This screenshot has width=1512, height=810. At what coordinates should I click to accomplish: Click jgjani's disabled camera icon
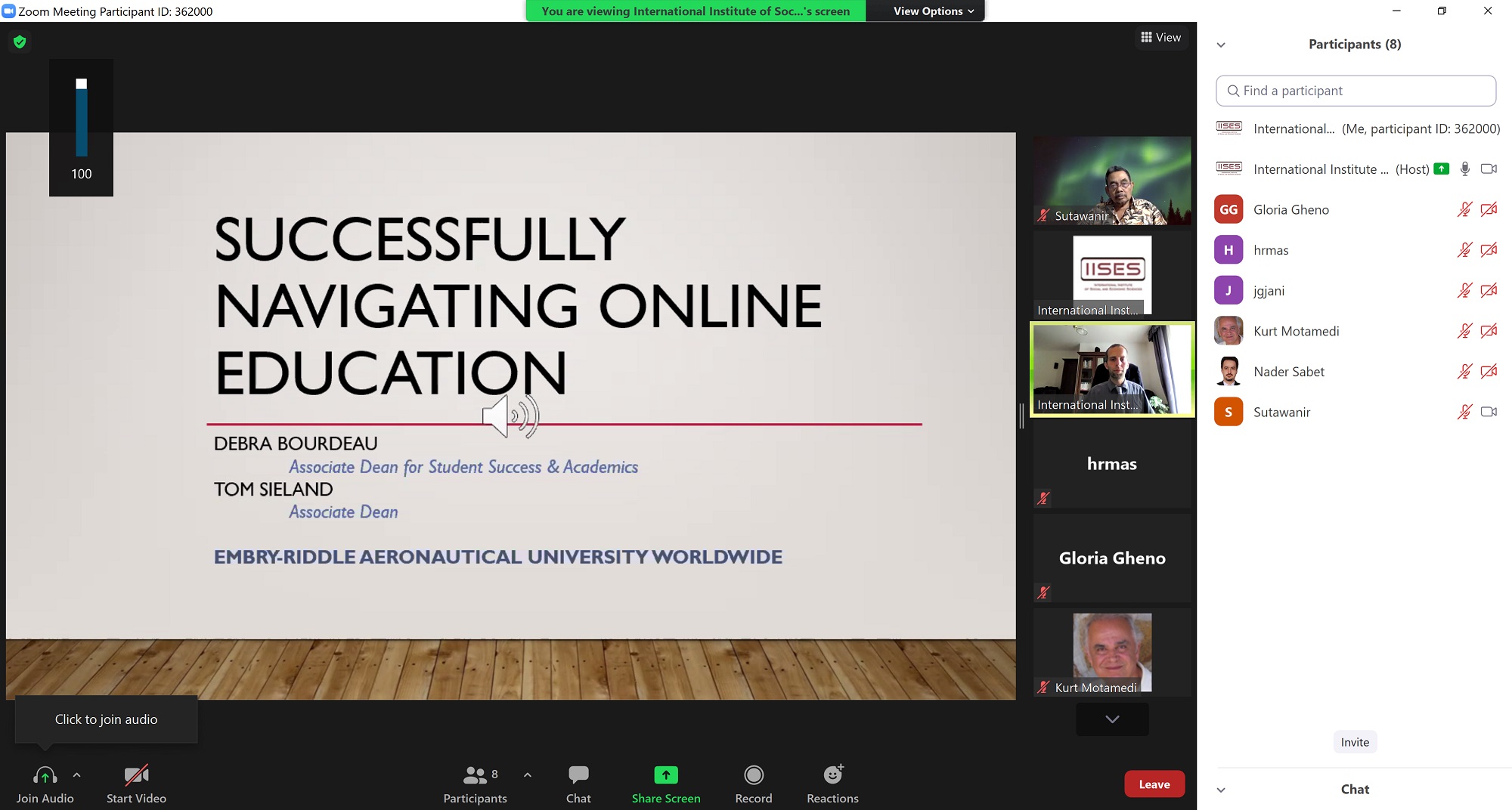coord(1489,290)
